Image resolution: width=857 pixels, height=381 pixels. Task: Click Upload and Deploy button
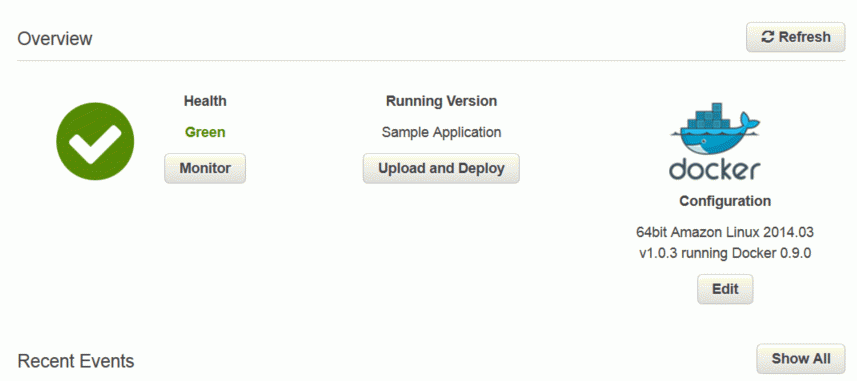tap(441, 168)
